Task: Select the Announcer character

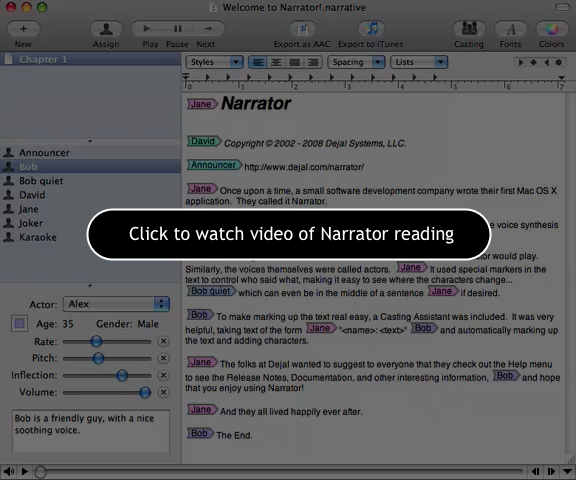Action: [90, 152]
